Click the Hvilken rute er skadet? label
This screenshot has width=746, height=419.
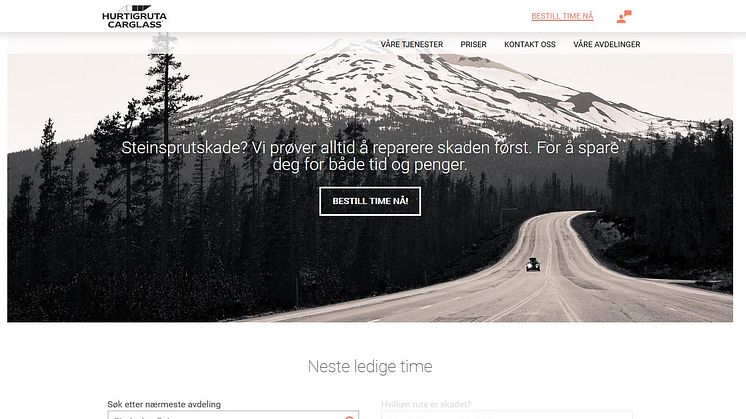(426, 404)
